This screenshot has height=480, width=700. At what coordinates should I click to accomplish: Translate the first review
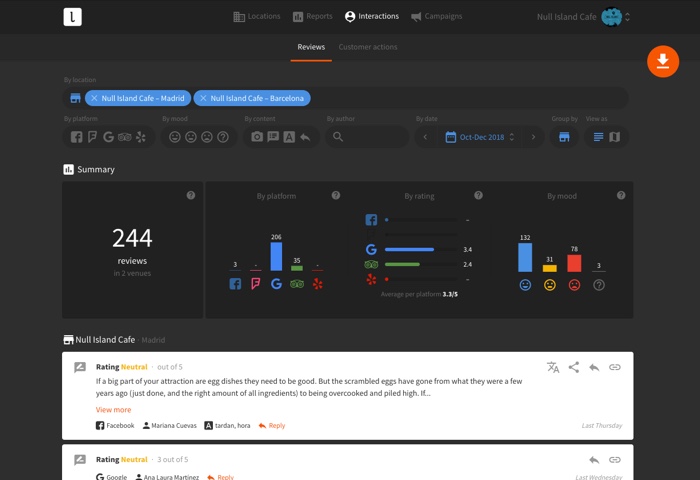coord(553,367)
